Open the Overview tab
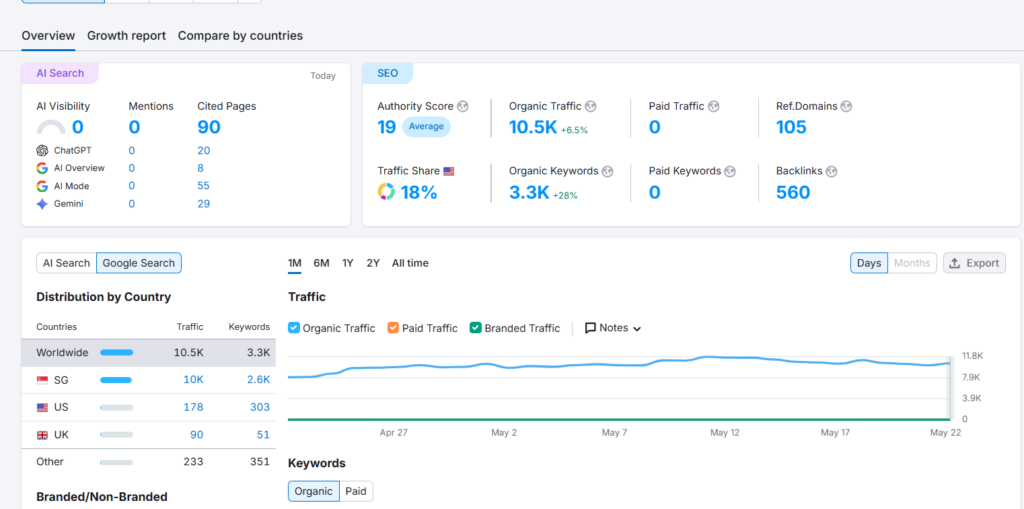 coord(48,36)
